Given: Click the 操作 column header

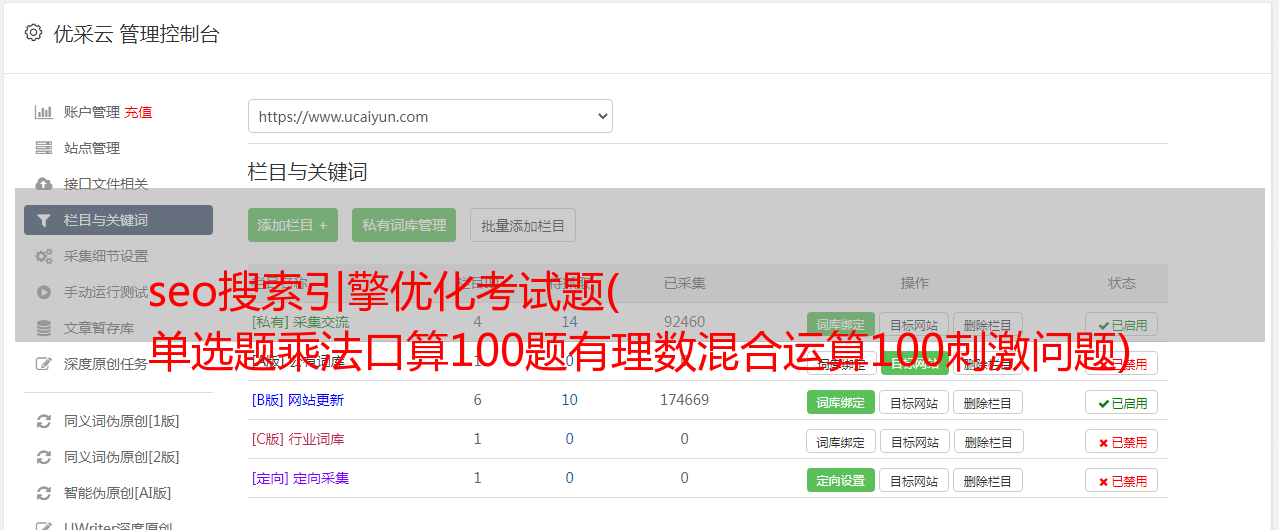Looking at the screenshot, I should point(914,283).
